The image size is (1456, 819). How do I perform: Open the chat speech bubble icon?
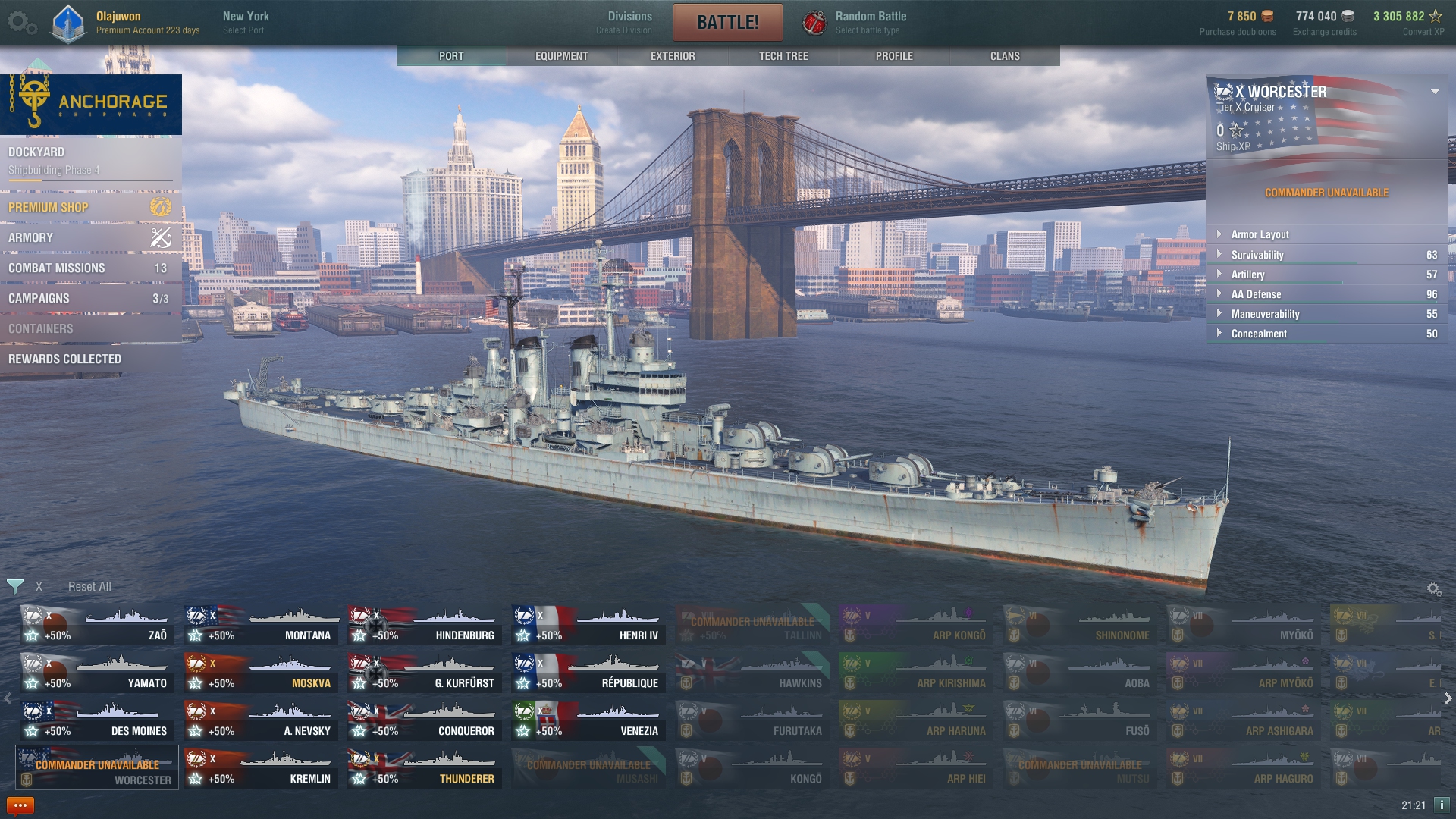(x=20, y=805)
